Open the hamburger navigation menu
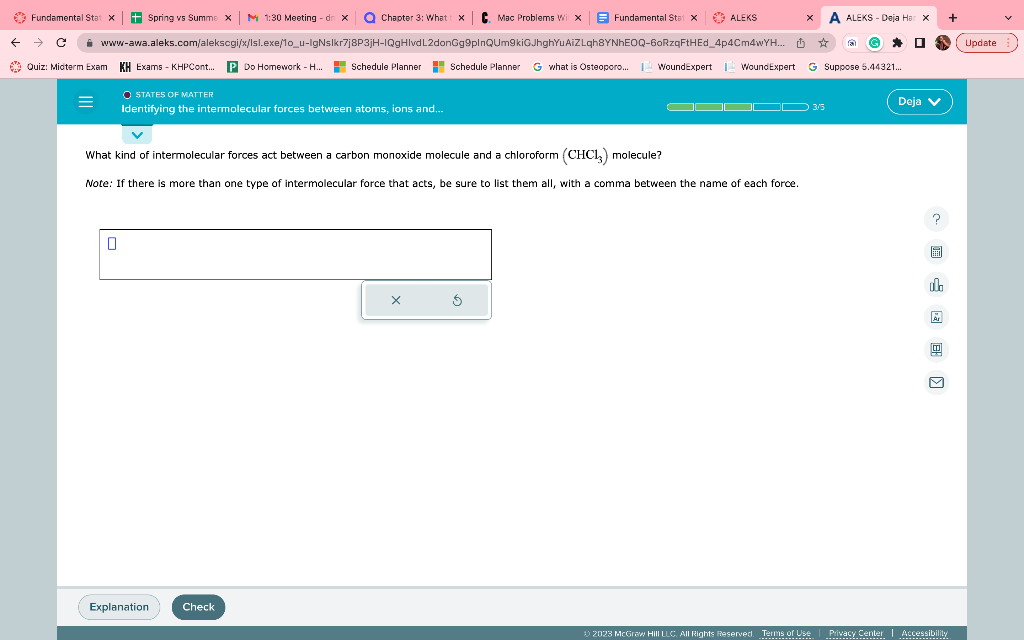This screenshot has height=640, width=1024. 85,101
